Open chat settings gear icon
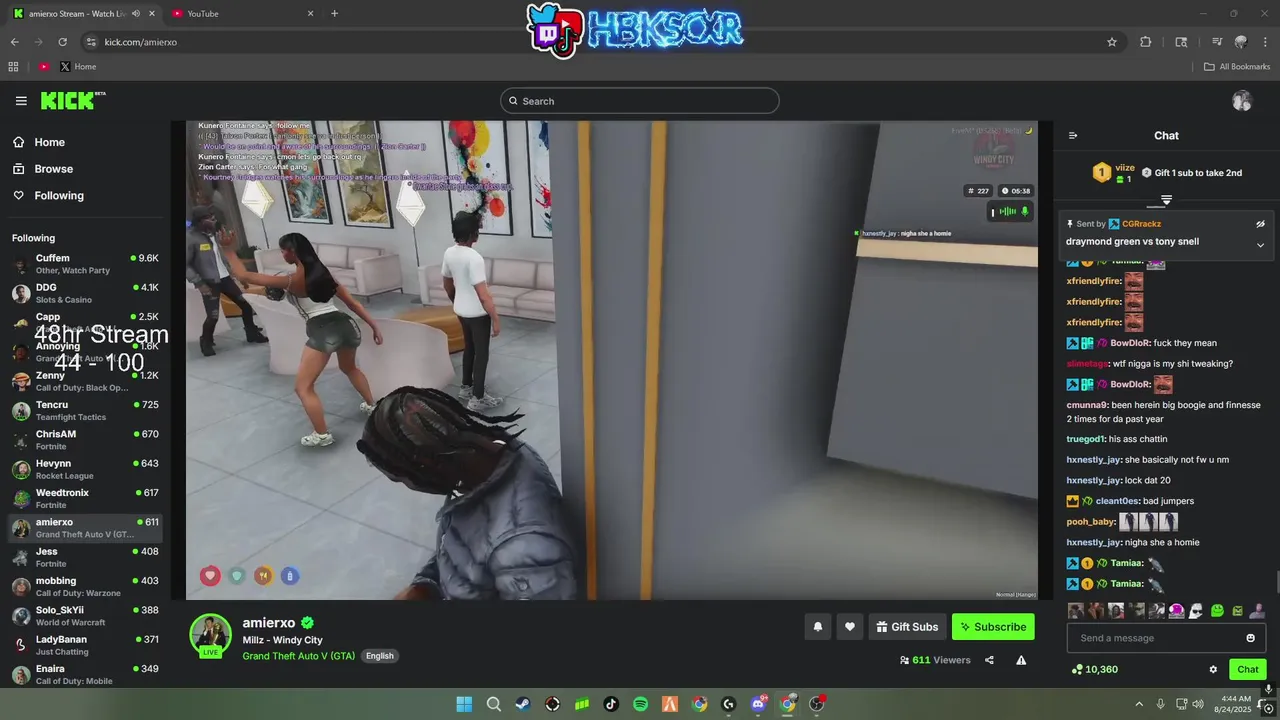 pos(1213,670)
